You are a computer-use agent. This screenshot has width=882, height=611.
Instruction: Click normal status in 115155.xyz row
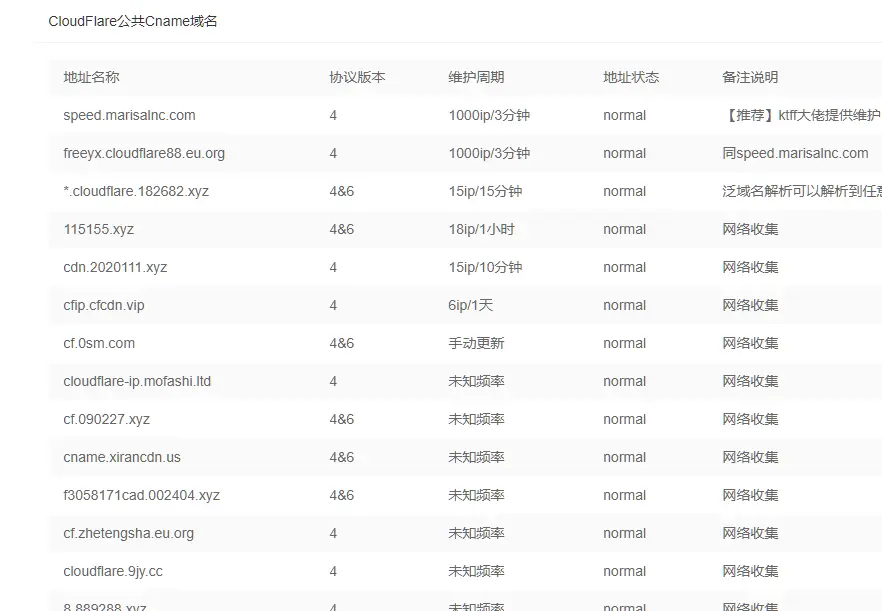pos(624,230)
